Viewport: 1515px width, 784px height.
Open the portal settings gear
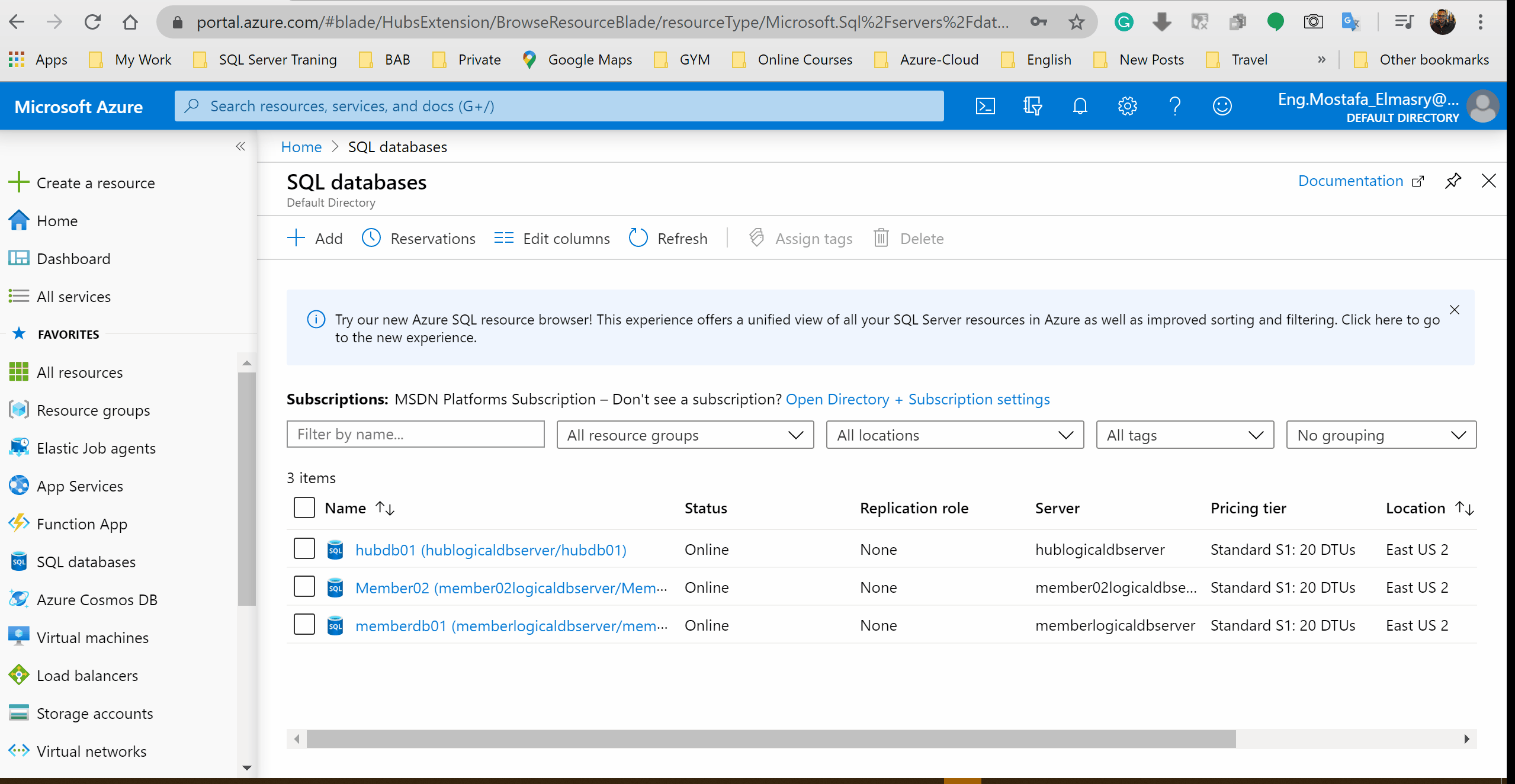pos(1127,107)
